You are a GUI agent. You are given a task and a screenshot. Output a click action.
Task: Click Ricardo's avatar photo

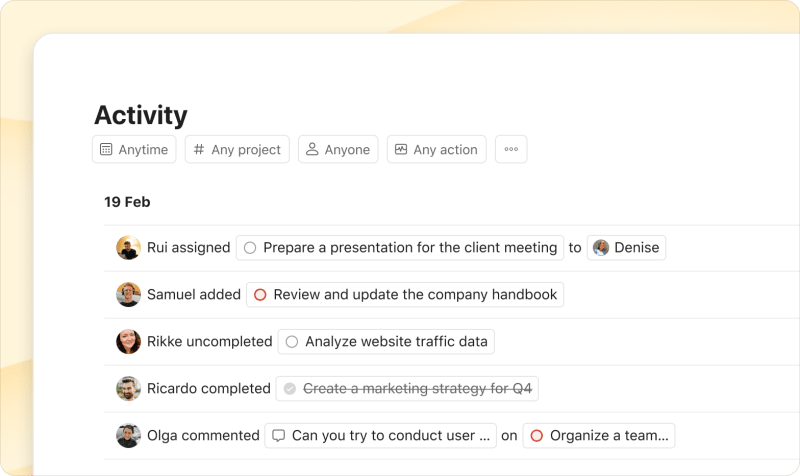pyautogui.click(x=129, y=388)
